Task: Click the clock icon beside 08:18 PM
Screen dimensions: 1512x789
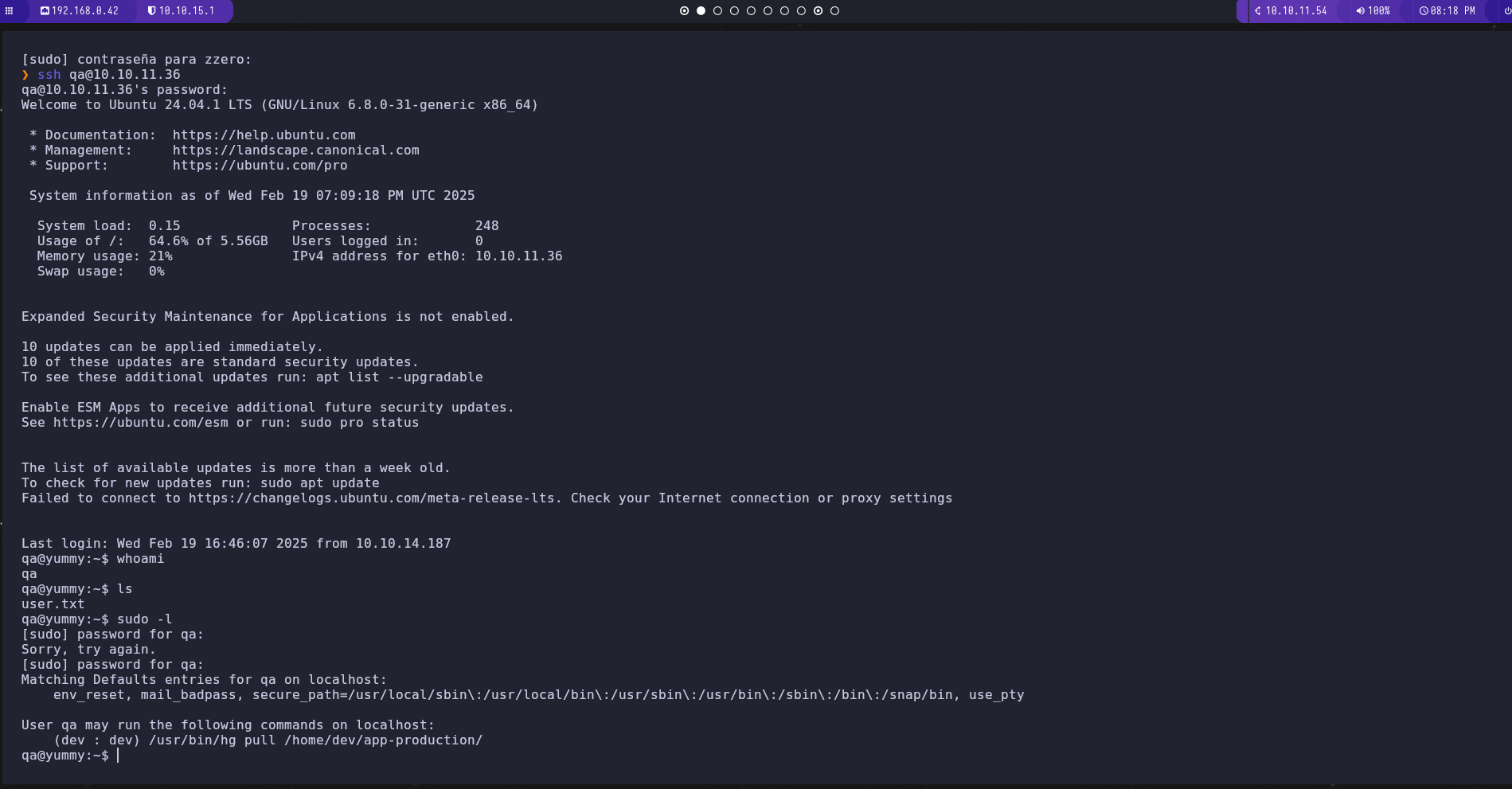Action: click(x=1424, y=11)
